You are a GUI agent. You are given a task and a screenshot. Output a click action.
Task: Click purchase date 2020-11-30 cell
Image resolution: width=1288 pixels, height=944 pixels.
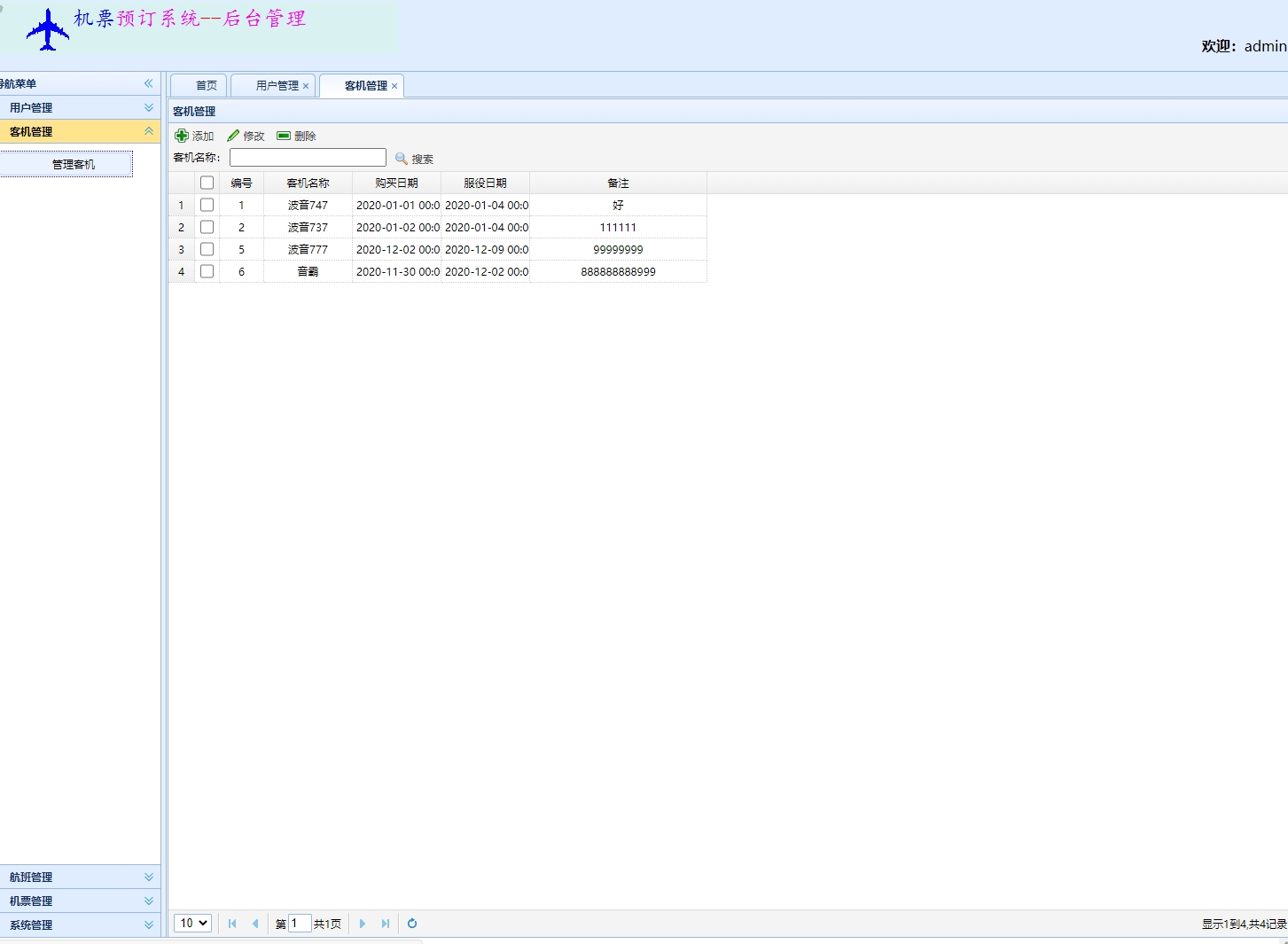396,271
